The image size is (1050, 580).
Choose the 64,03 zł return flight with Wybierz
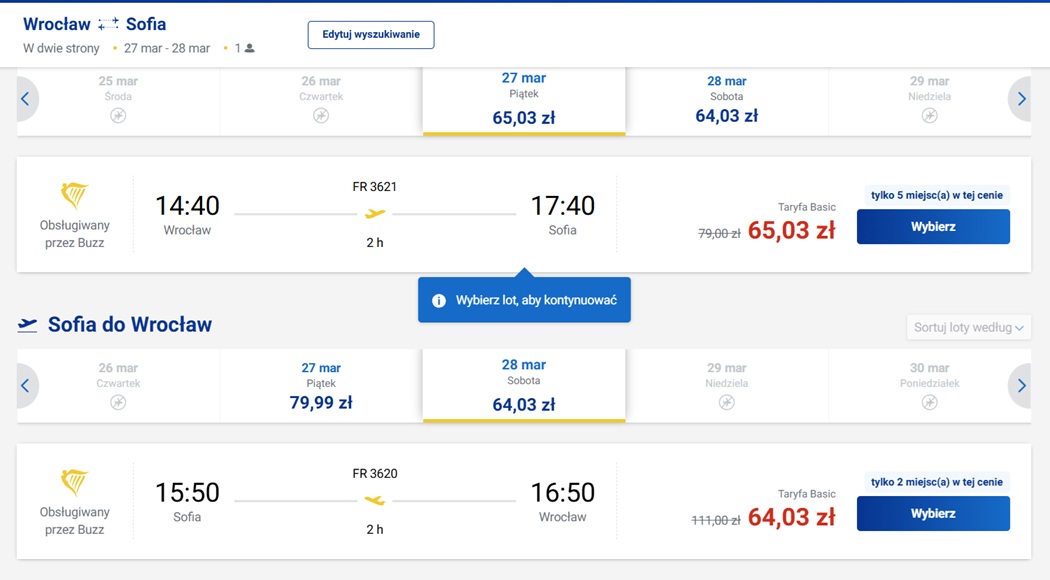[x=933, y=514]
